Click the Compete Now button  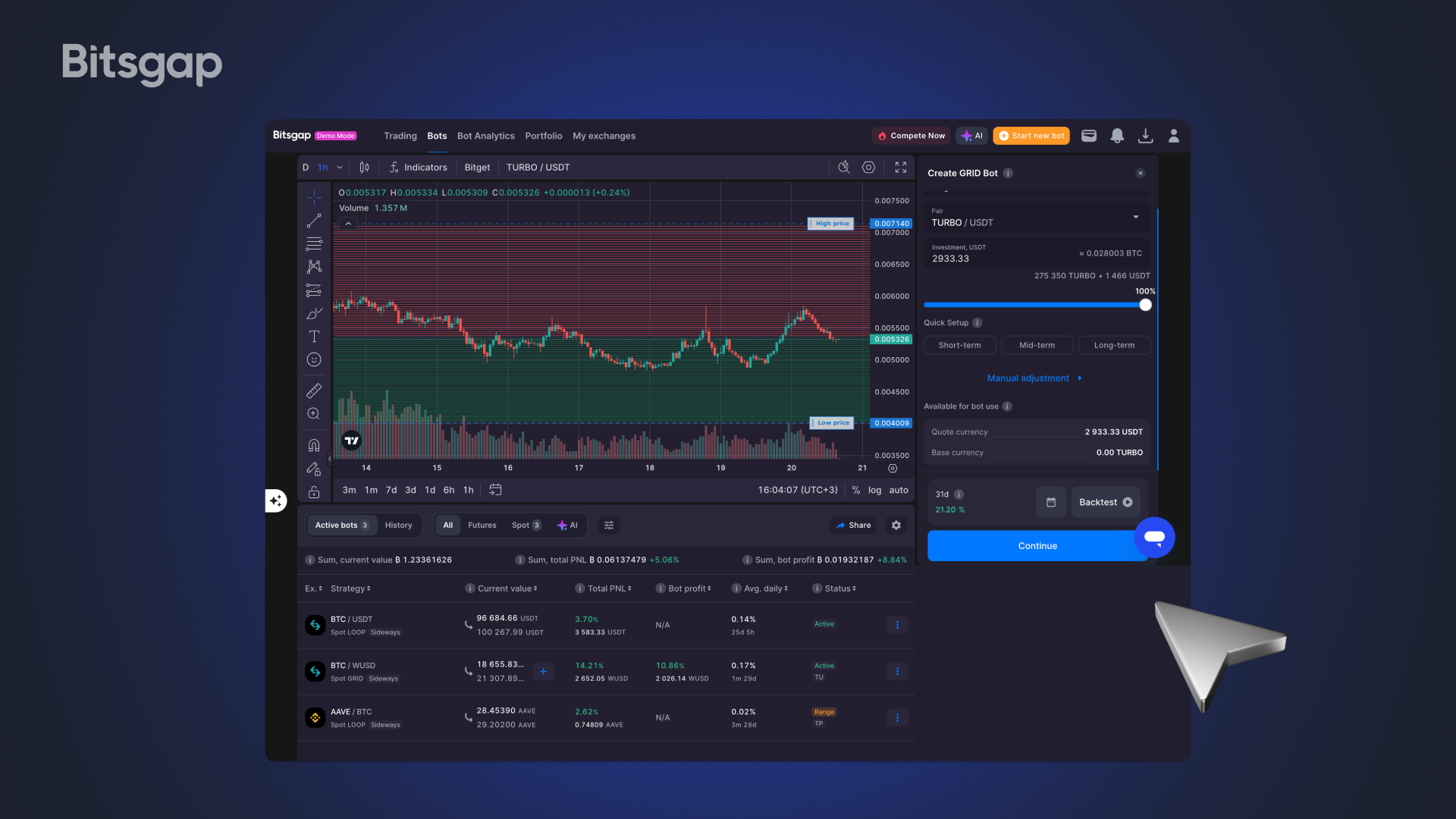[x=912, y=136]
